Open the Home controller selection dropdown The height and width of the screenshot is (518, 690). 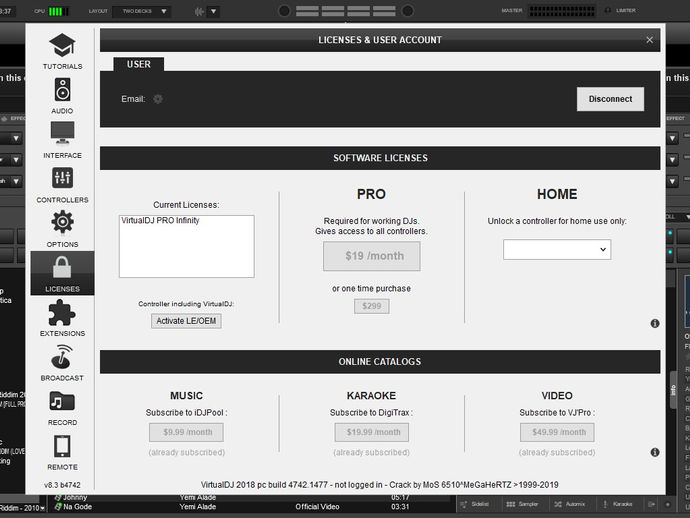pos(557,250)
